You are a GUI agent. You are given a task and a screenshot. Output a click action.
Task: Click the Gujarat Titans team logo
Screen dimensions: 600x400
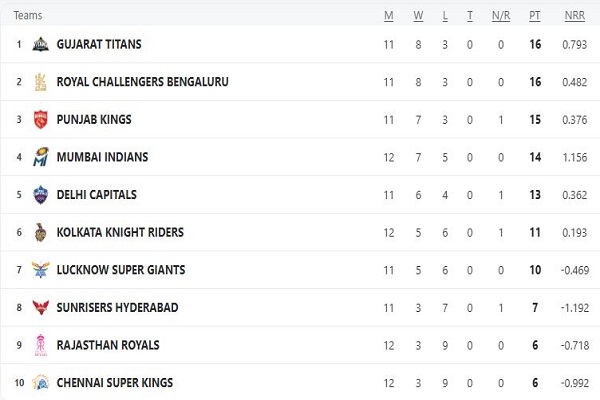coord(41,44)
